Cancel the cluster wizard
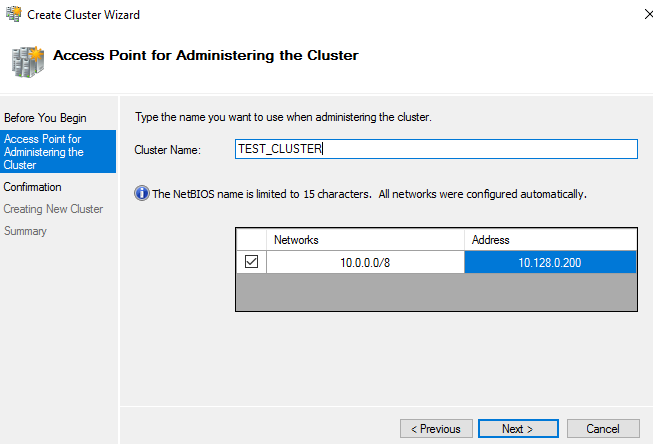This screenshot has height=444, width=653. (603, 429)
